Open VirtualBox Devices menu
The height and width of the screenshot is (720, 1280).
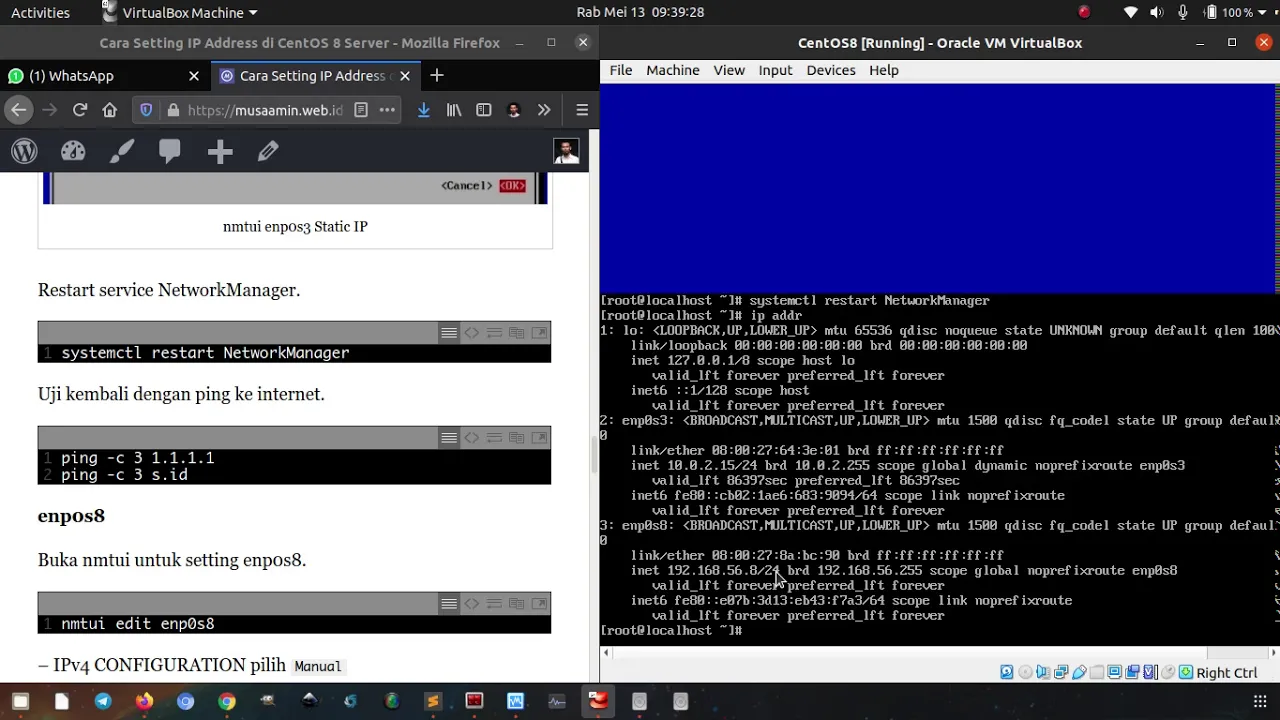[x=831, y=70]
